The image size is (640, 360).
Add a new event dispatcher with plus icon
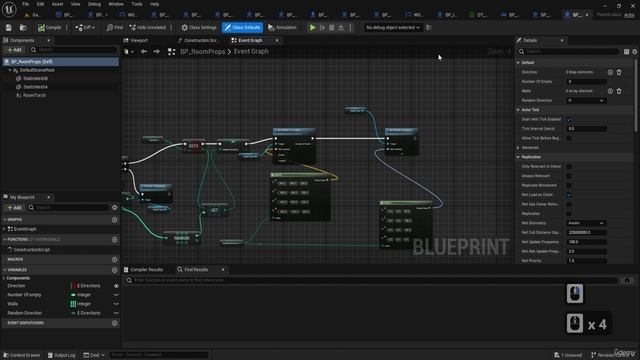tap(115, 323)
